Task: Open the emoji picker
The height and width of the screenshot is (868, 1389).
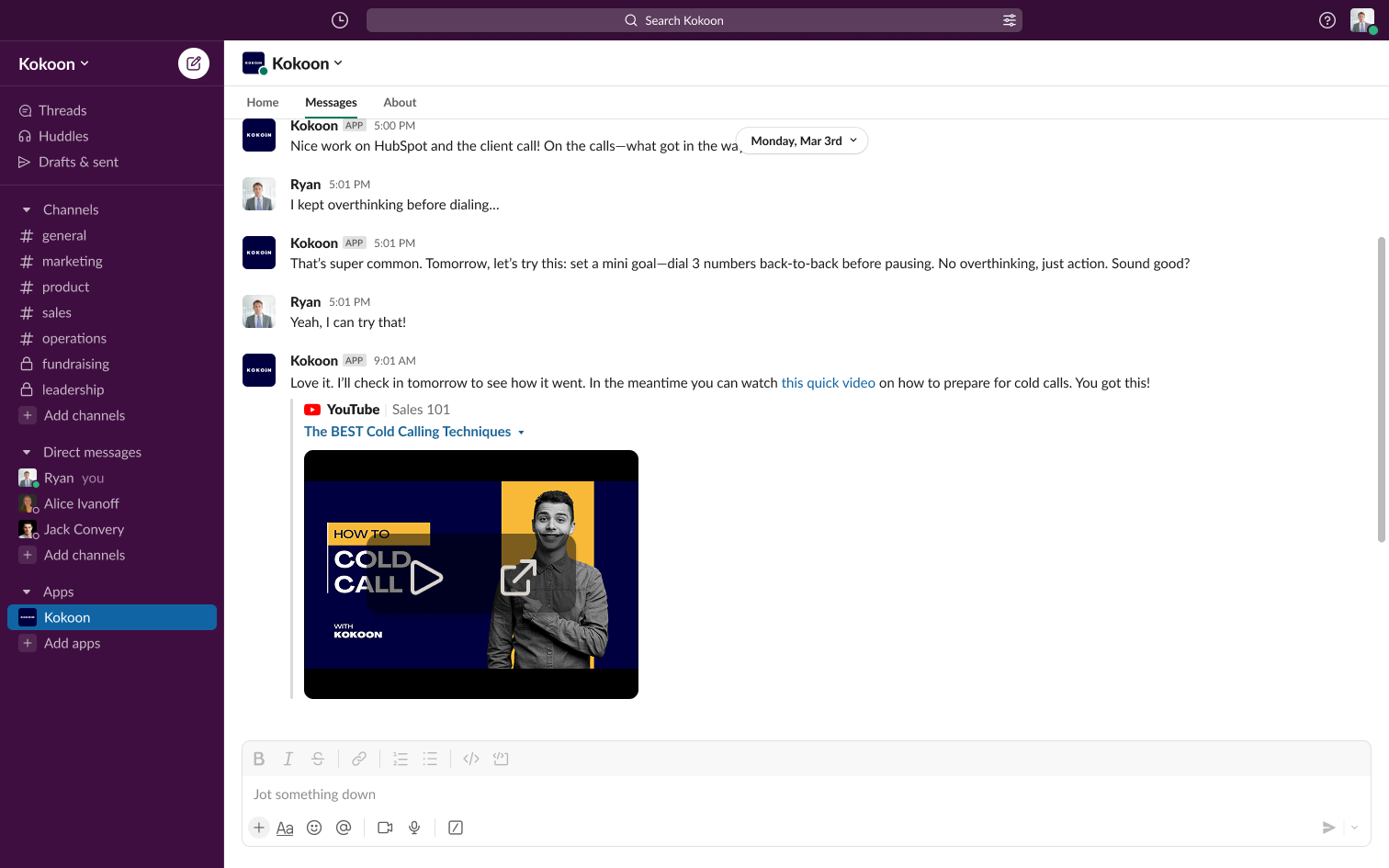Action: tap(314, 828)
